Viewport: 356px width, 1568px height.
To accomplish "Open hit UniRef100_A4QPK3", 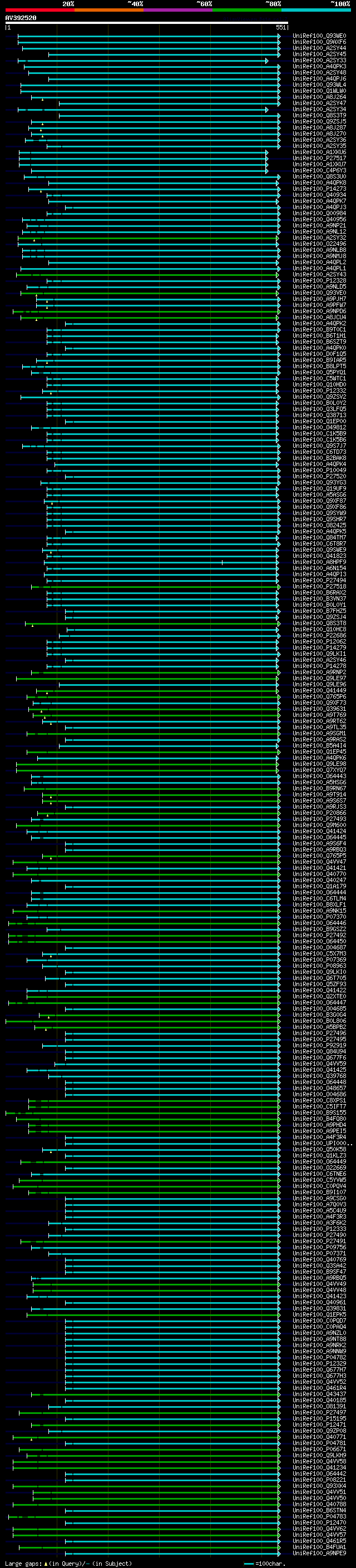I will pos(319,66).
